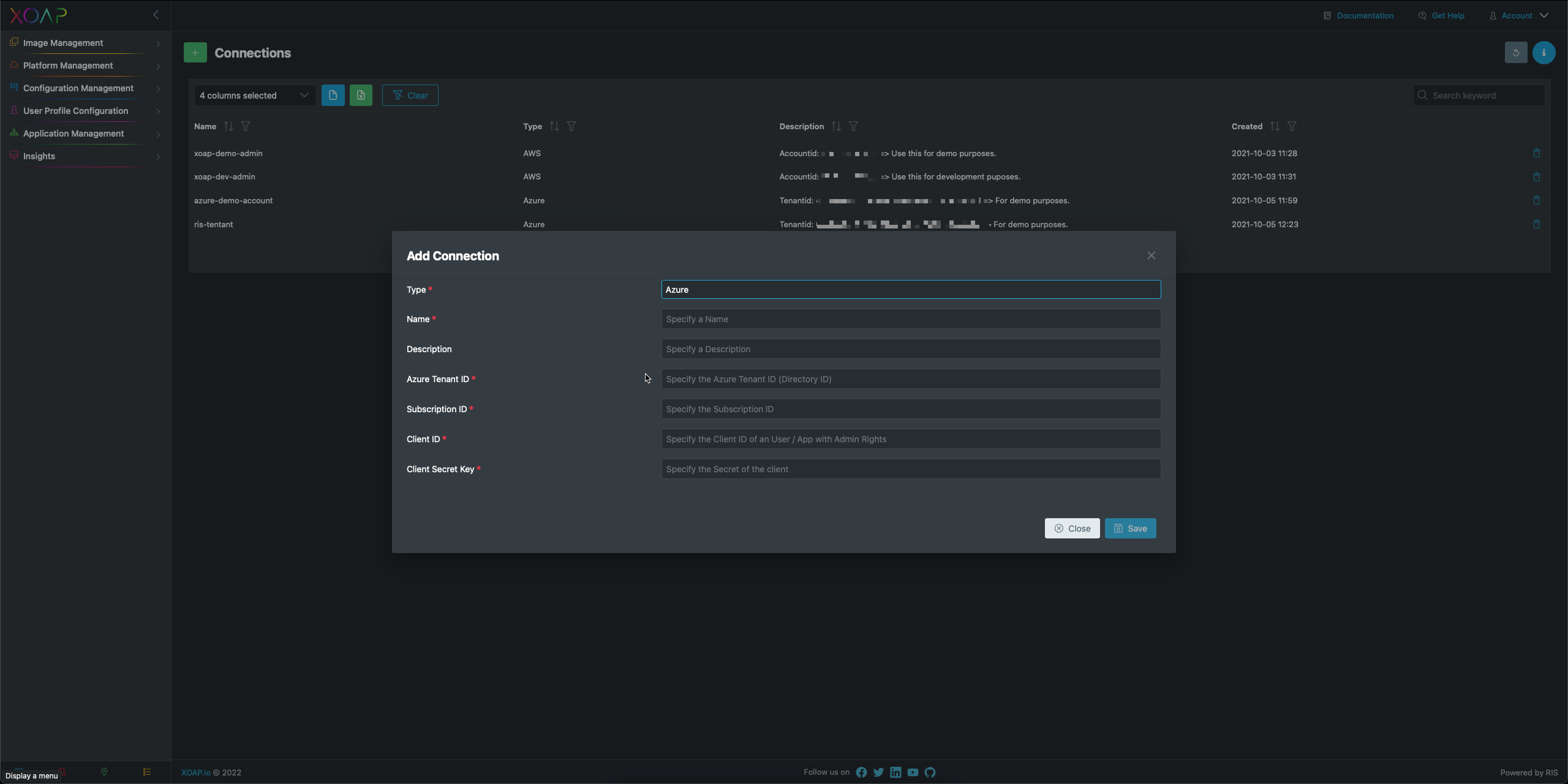Open the Name column filter
This screenshot has width=1568, height=784.
click(x=246, y=126)
